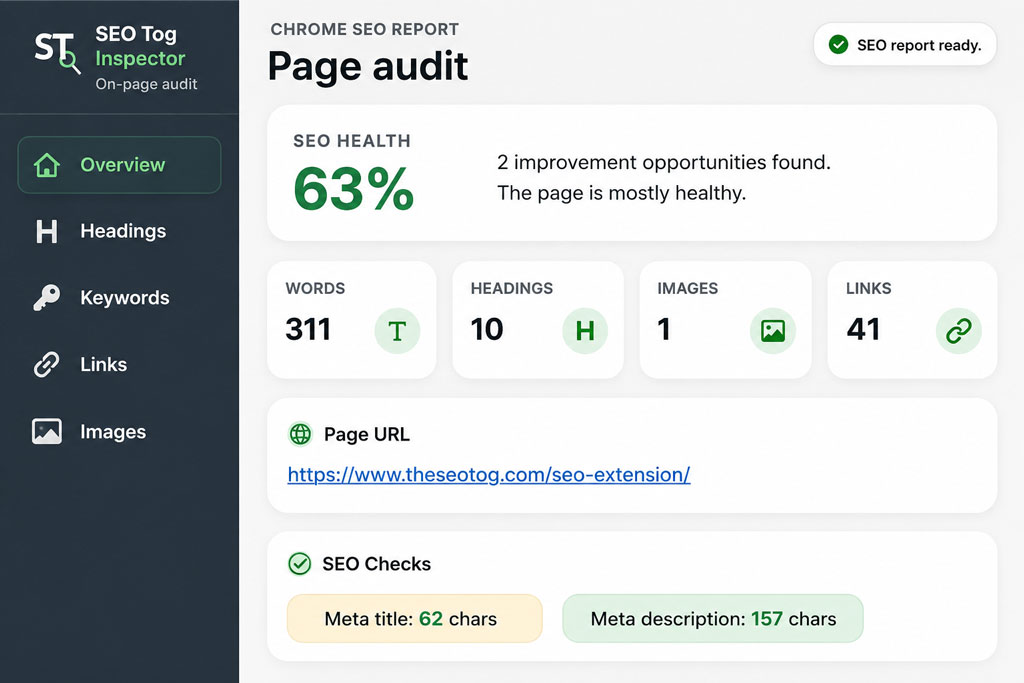The height and width of the screenshot is (683, 1024).
Task: Click the Headings H icon in sidebar
Action: (x=46, y=231)
